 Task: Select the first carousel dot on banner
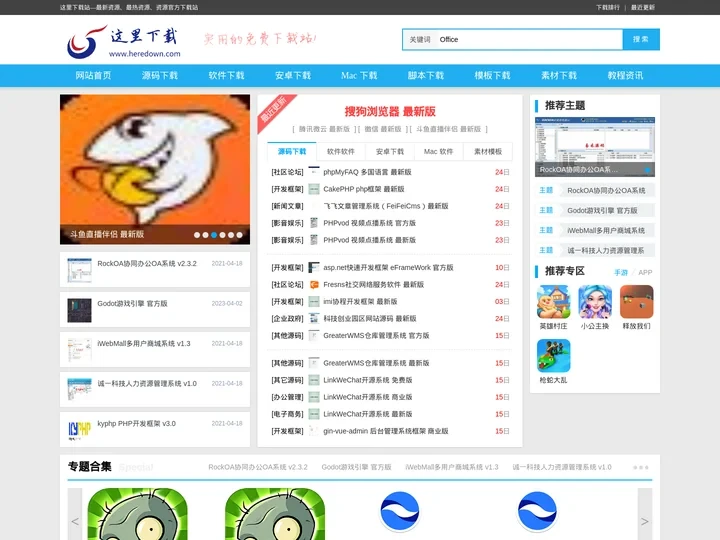(x=197, y=235)
